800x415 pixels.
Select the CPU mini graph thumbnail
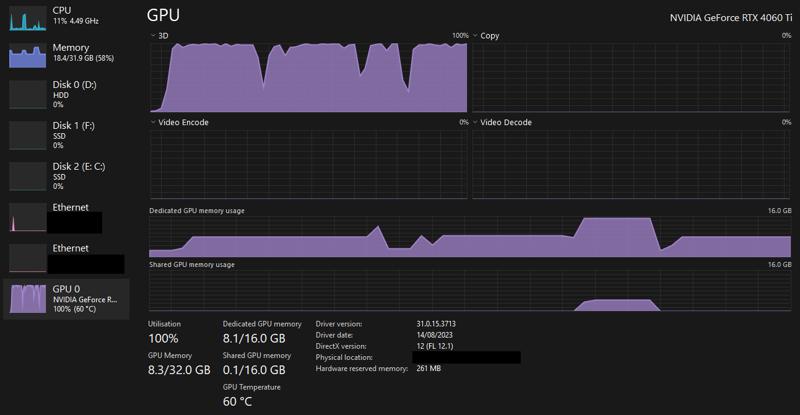coord(28,18)
